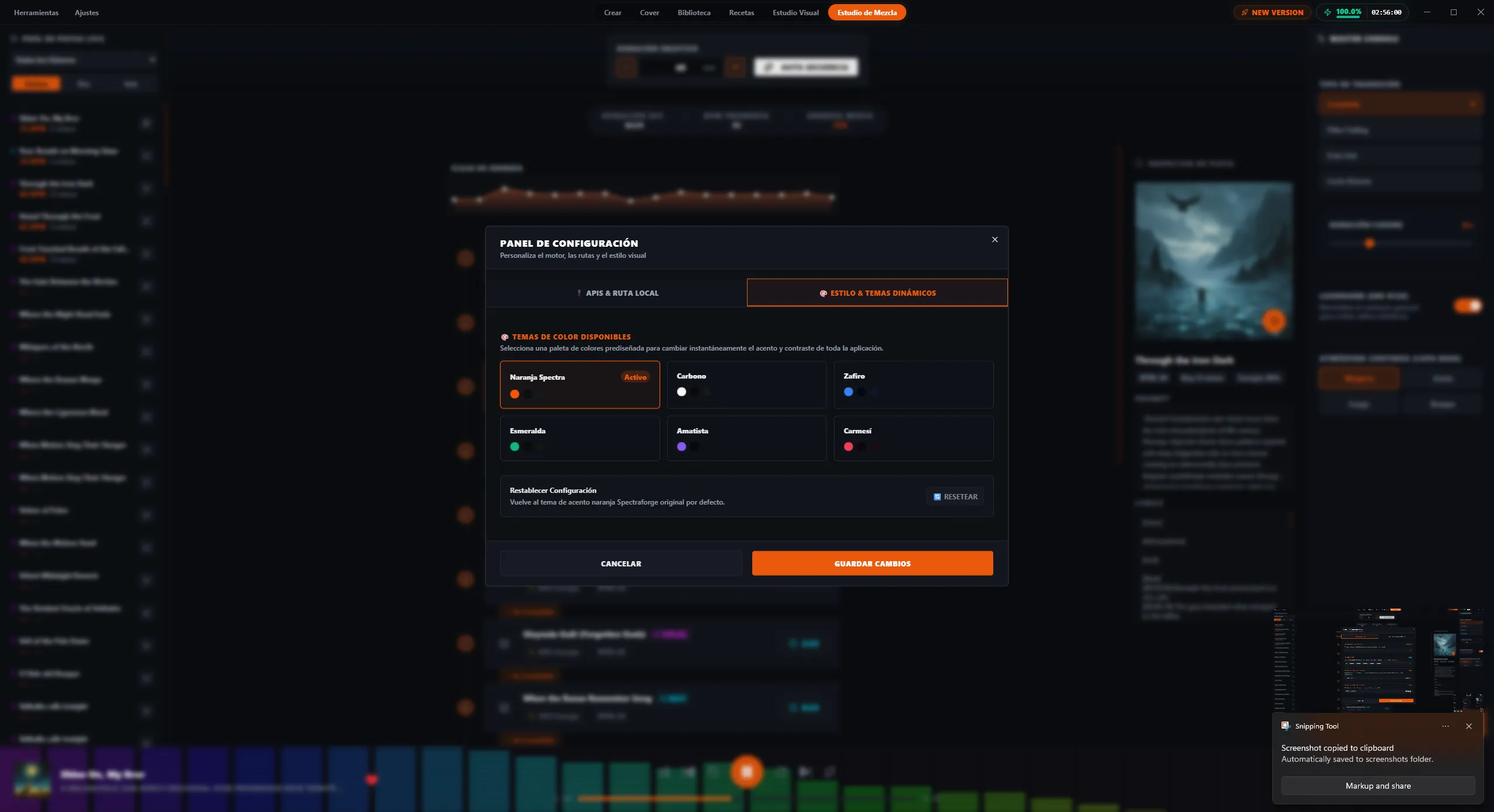Click the 100.0% indicator
The image size is (1494, 812).
click(1349, 12)
